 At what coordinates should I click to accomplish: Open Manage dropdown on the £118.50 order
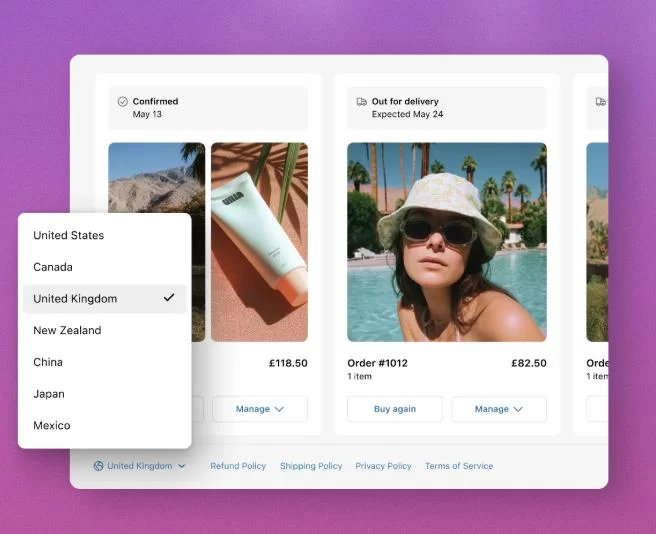pyautogui.click(x=259, y=409)
